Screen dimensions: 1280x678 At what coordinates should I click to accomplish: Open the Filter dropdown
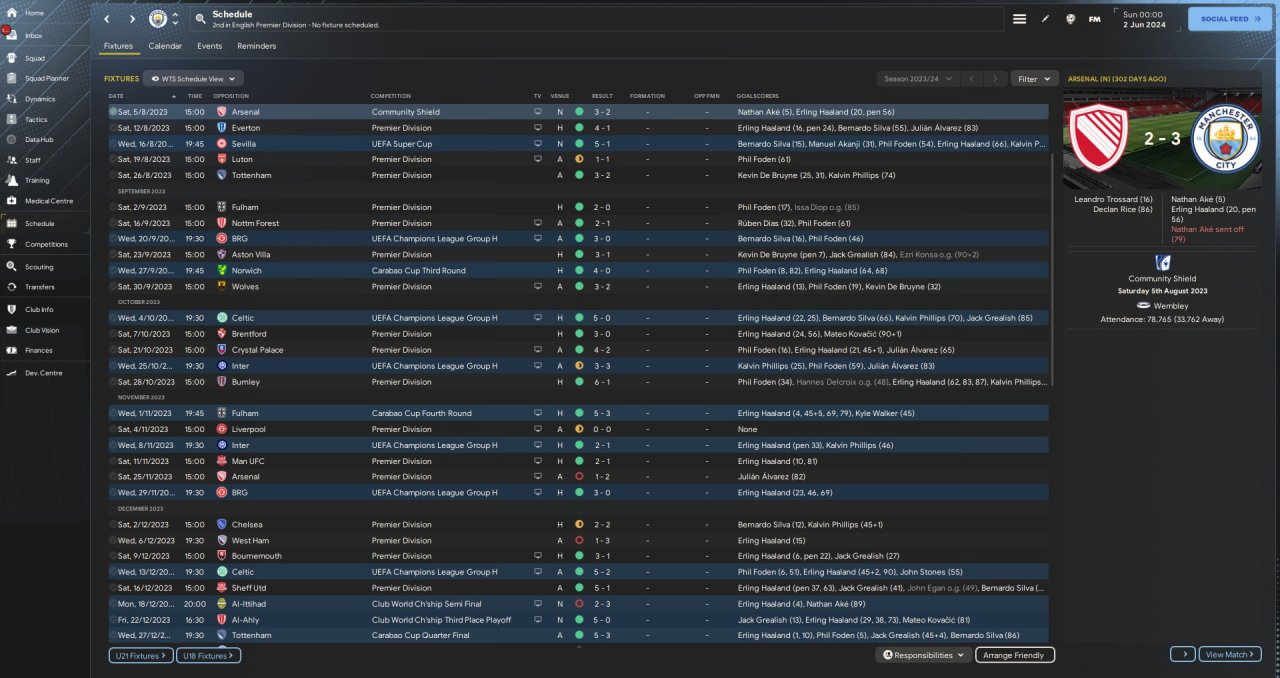pyautogui.click(x=1034, y=78)
